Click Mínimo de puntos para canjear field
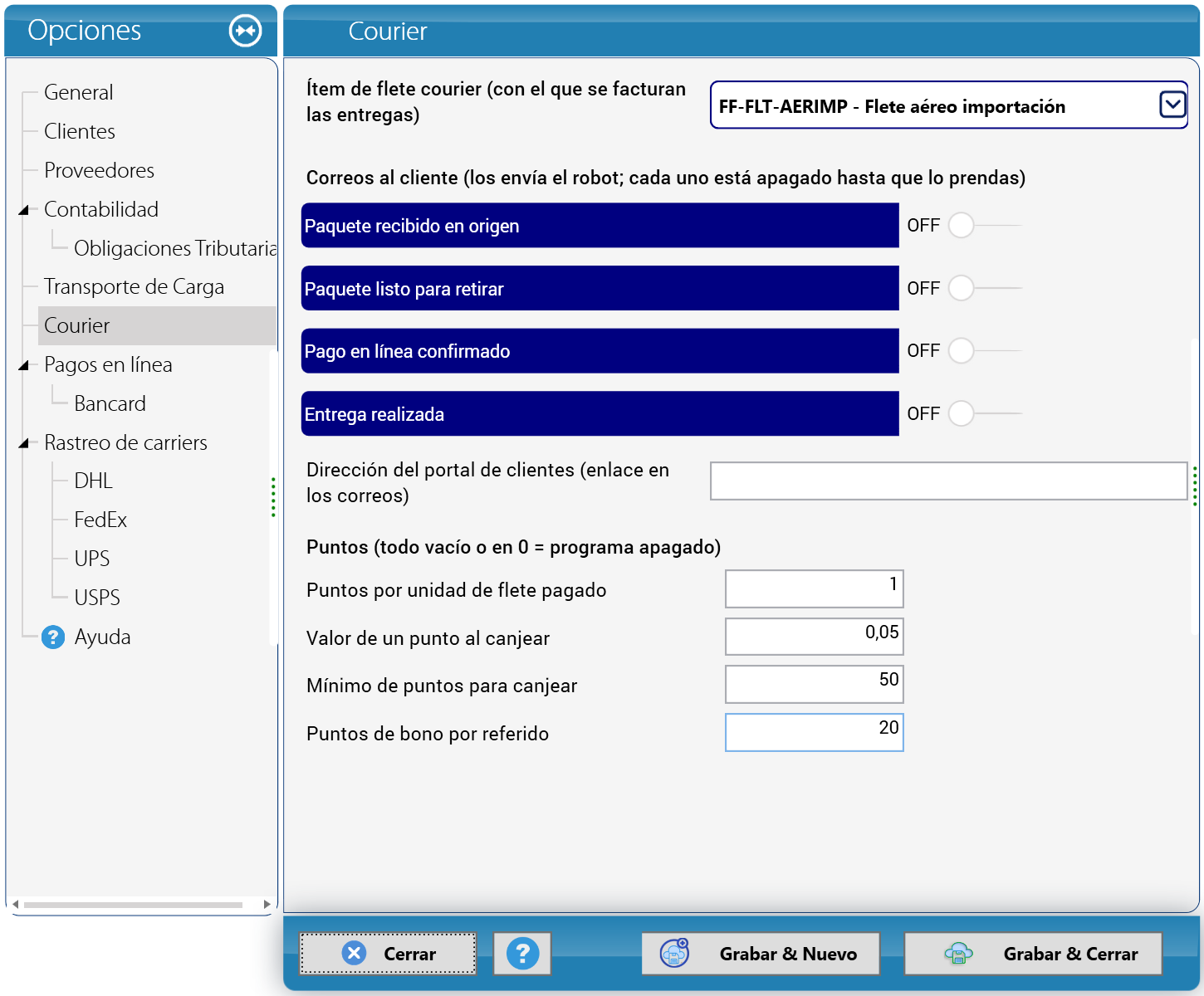 (x=815, y=684)
